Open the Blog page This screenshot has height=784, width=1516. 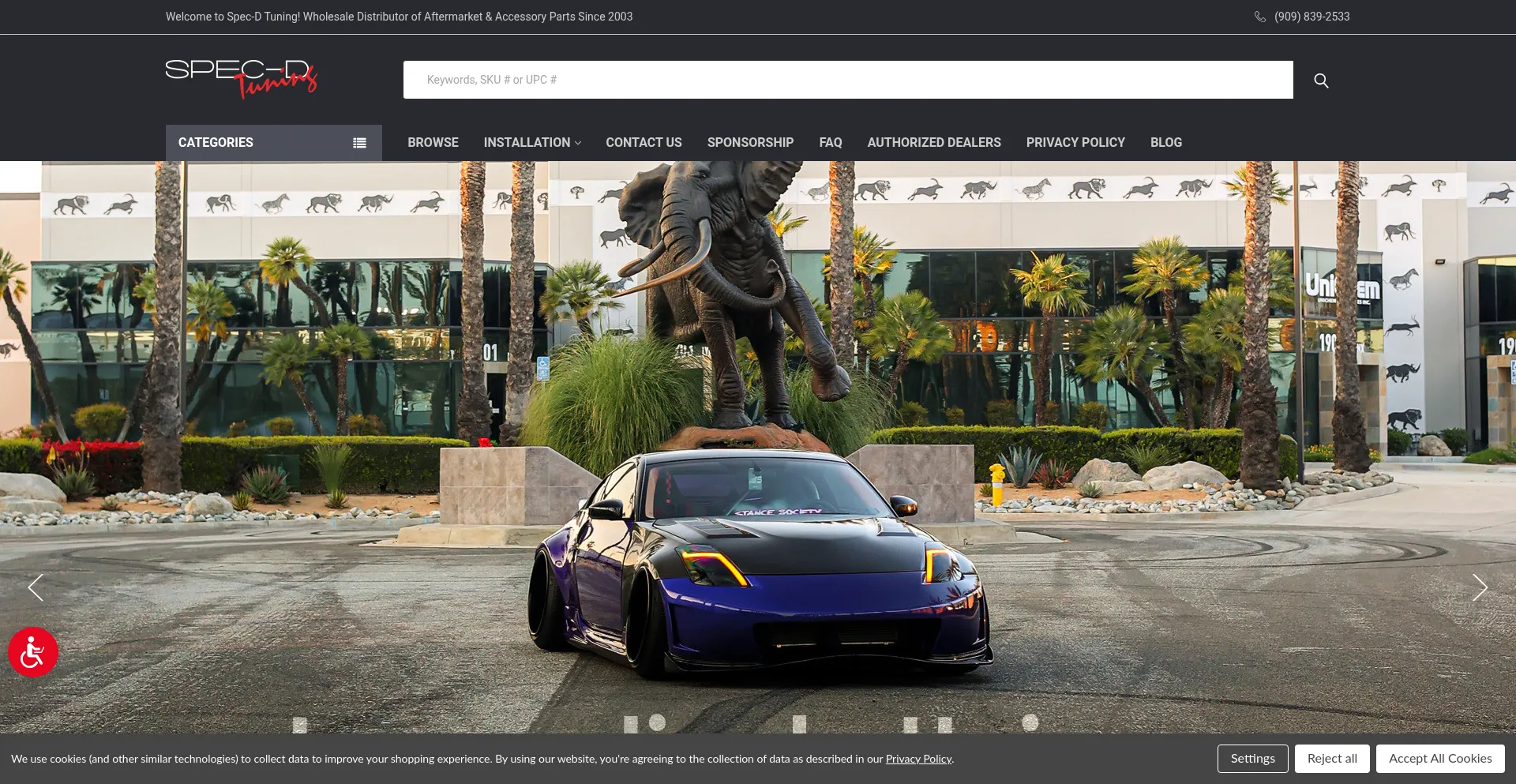[x=1166, y=143]
